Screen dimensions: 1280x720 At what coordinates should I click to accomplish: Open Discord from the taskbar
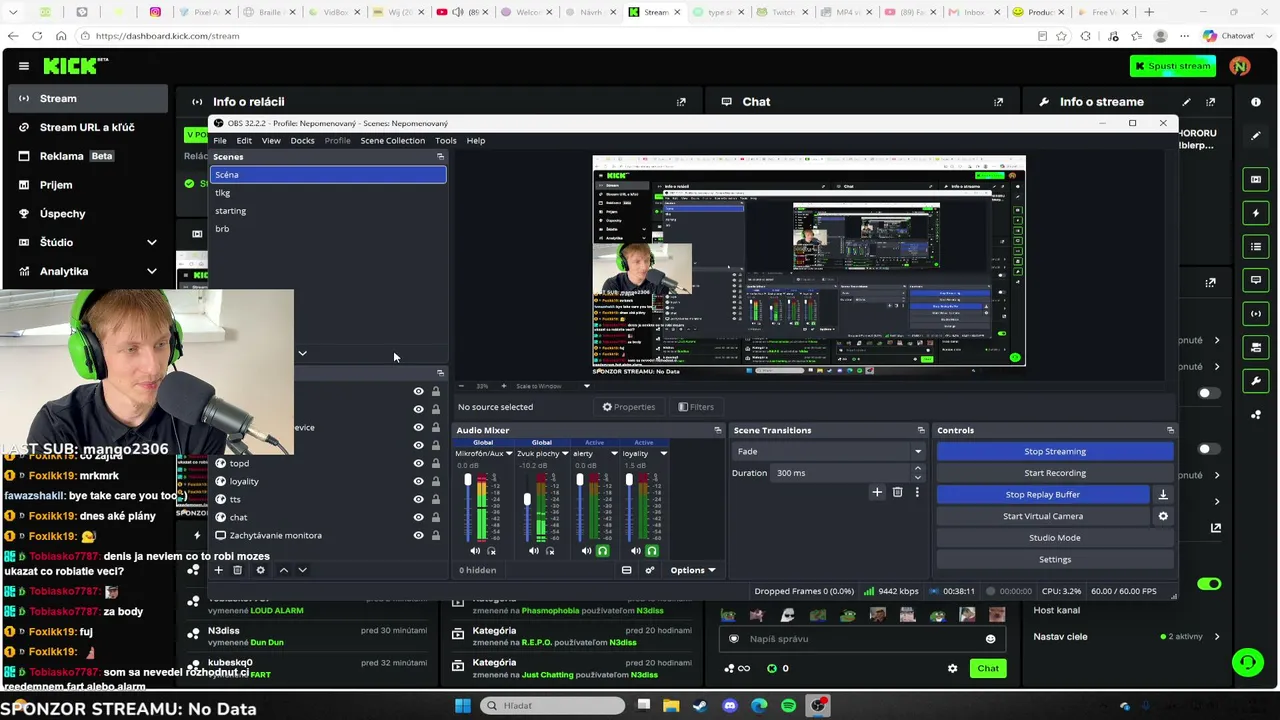point(730,706)
